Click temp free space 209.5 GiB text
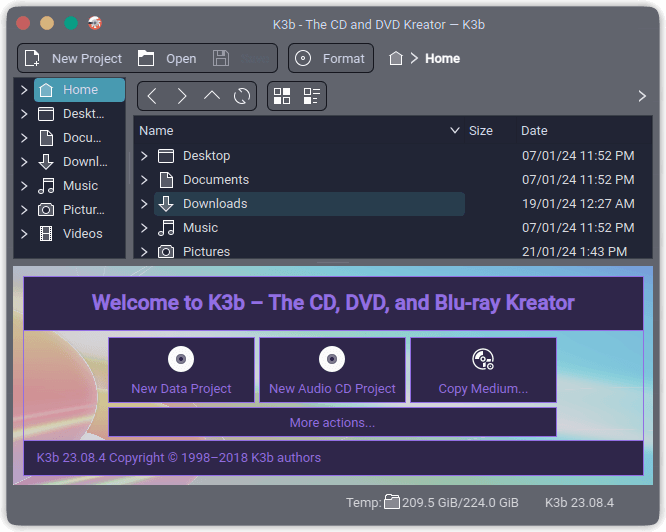The image size is (666, 532). pos(460,503)
